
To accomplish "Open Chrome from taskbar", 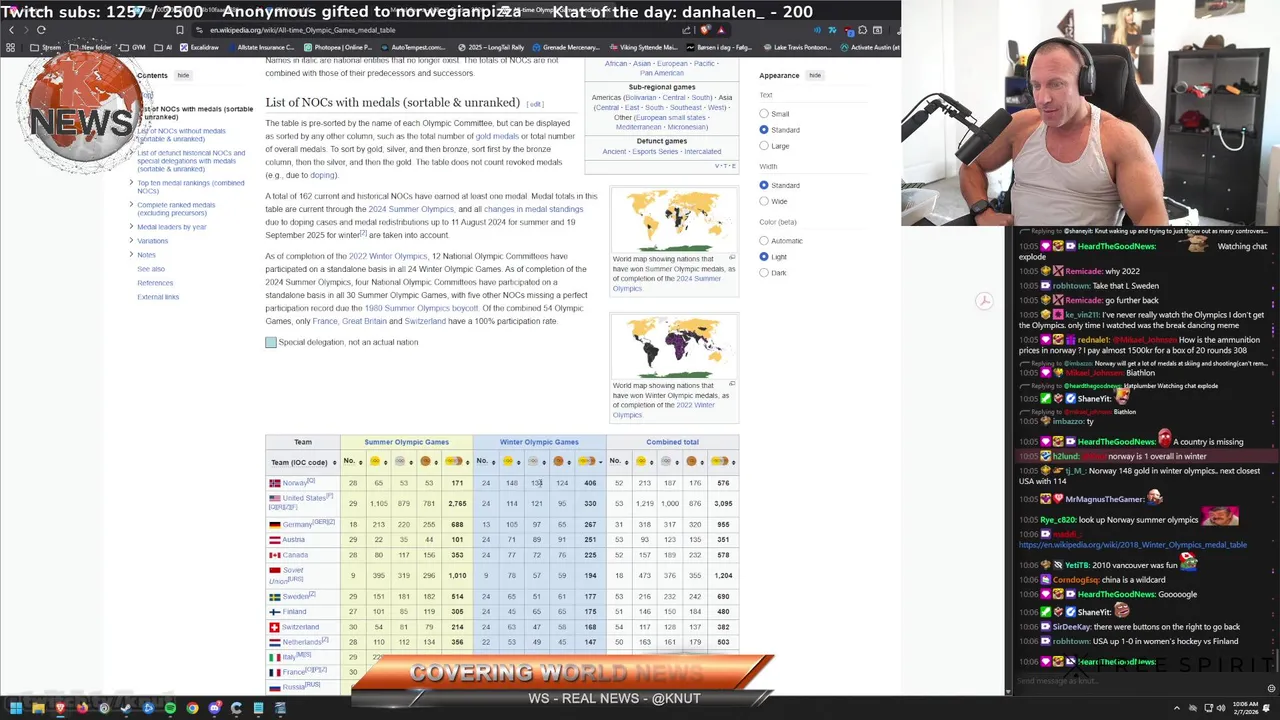I will click(x=192, y=708).
